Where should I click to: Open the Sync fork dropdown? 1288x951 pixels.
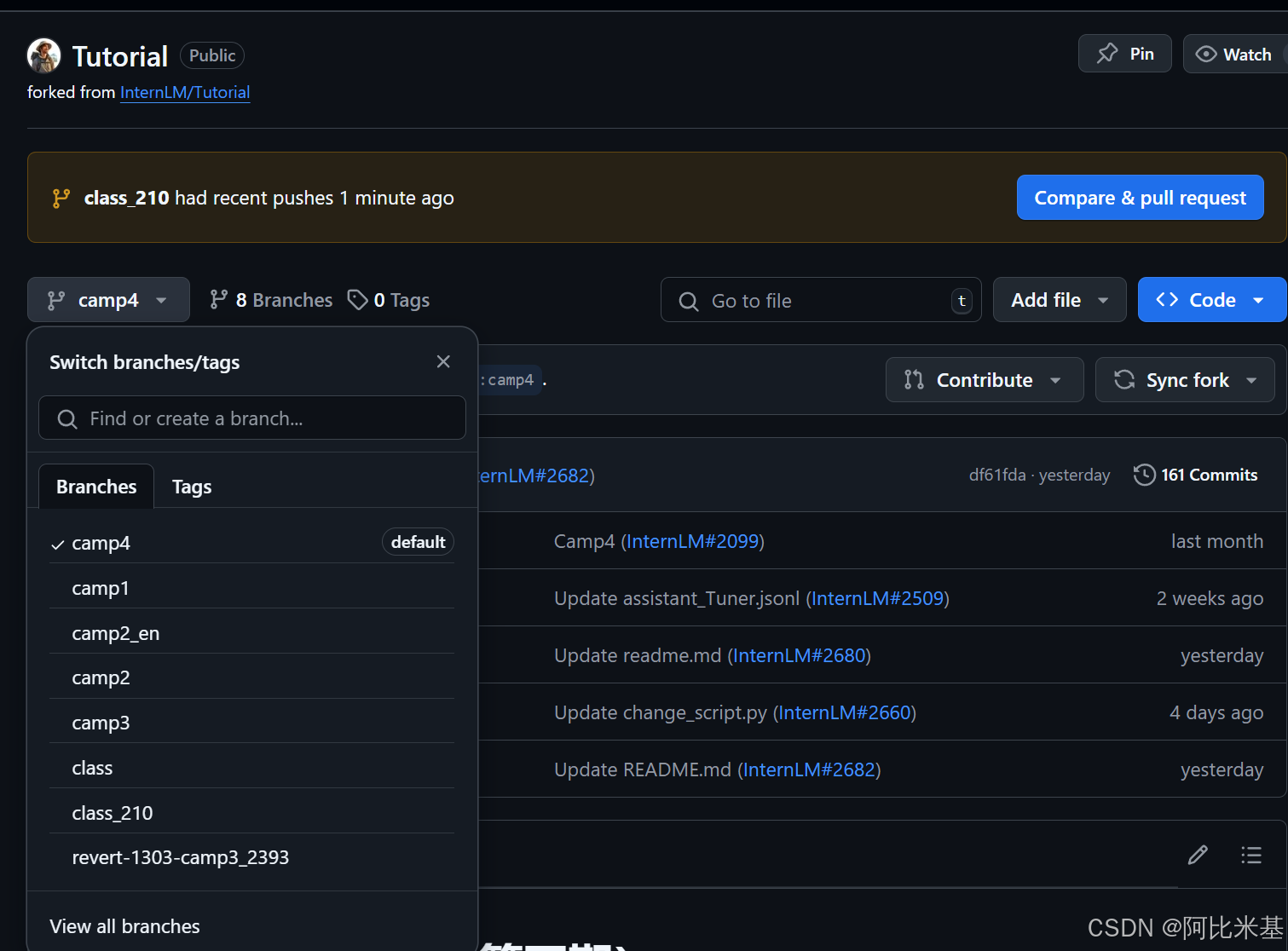pos(1185,380)
